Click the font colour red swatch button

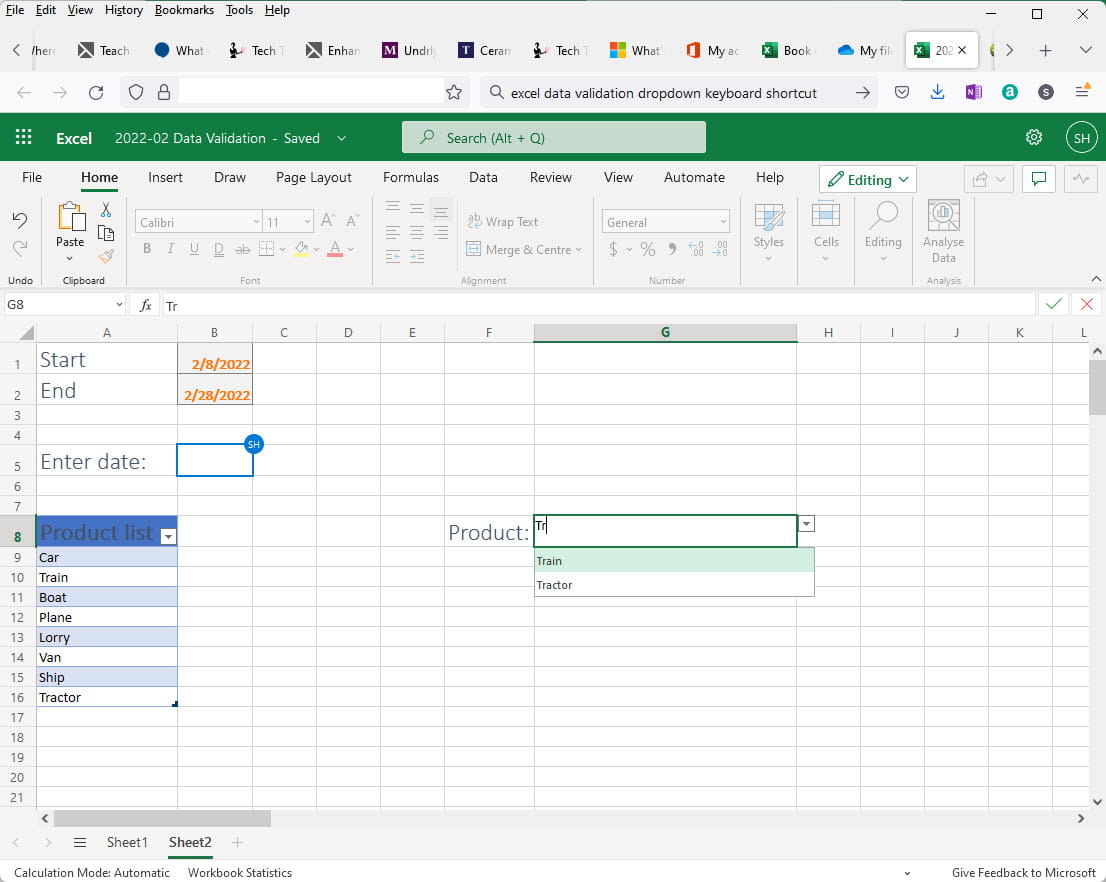click(335, 249)
